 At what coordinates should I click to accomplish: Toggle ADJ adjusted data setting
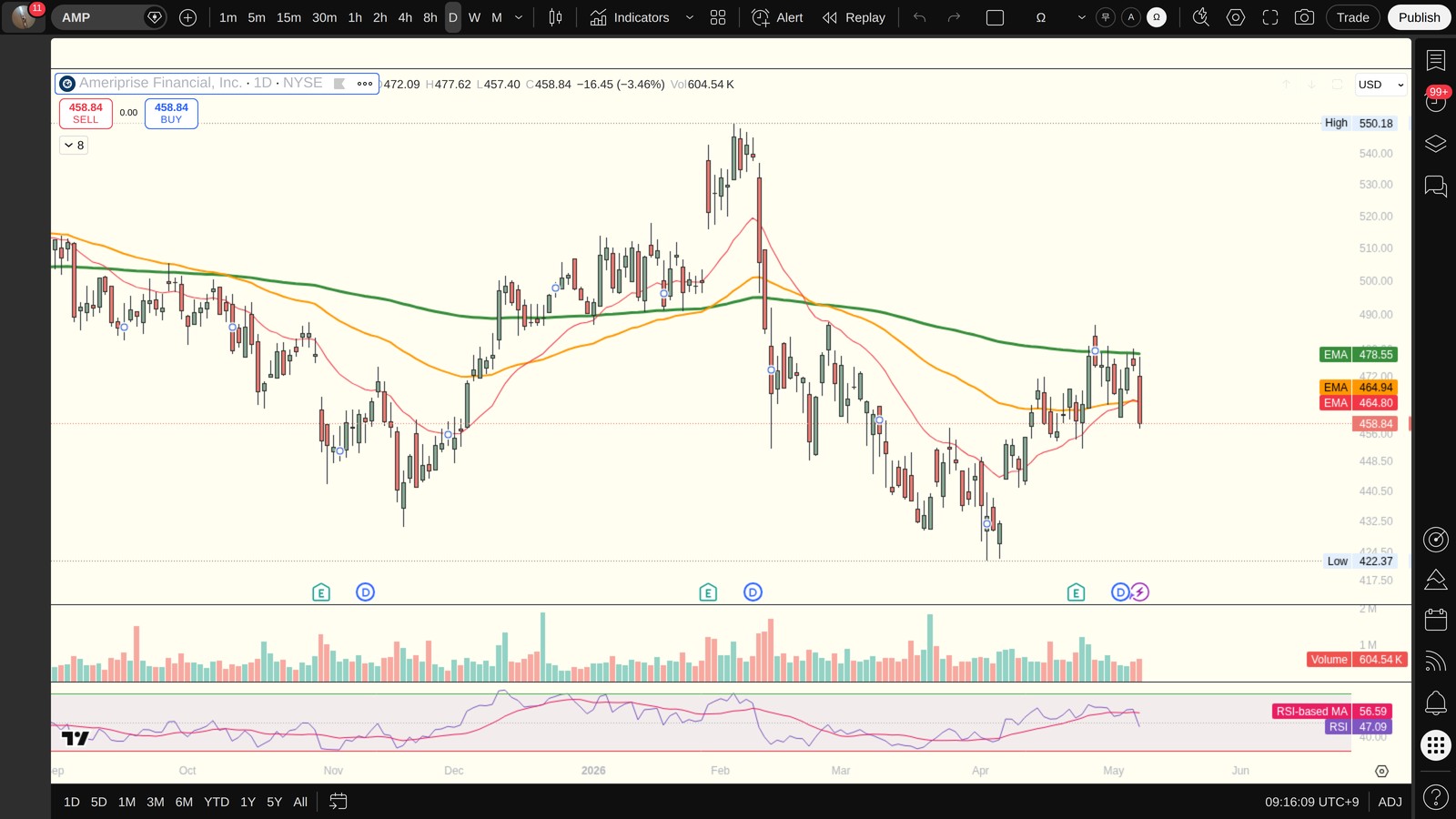(1390, 802)
